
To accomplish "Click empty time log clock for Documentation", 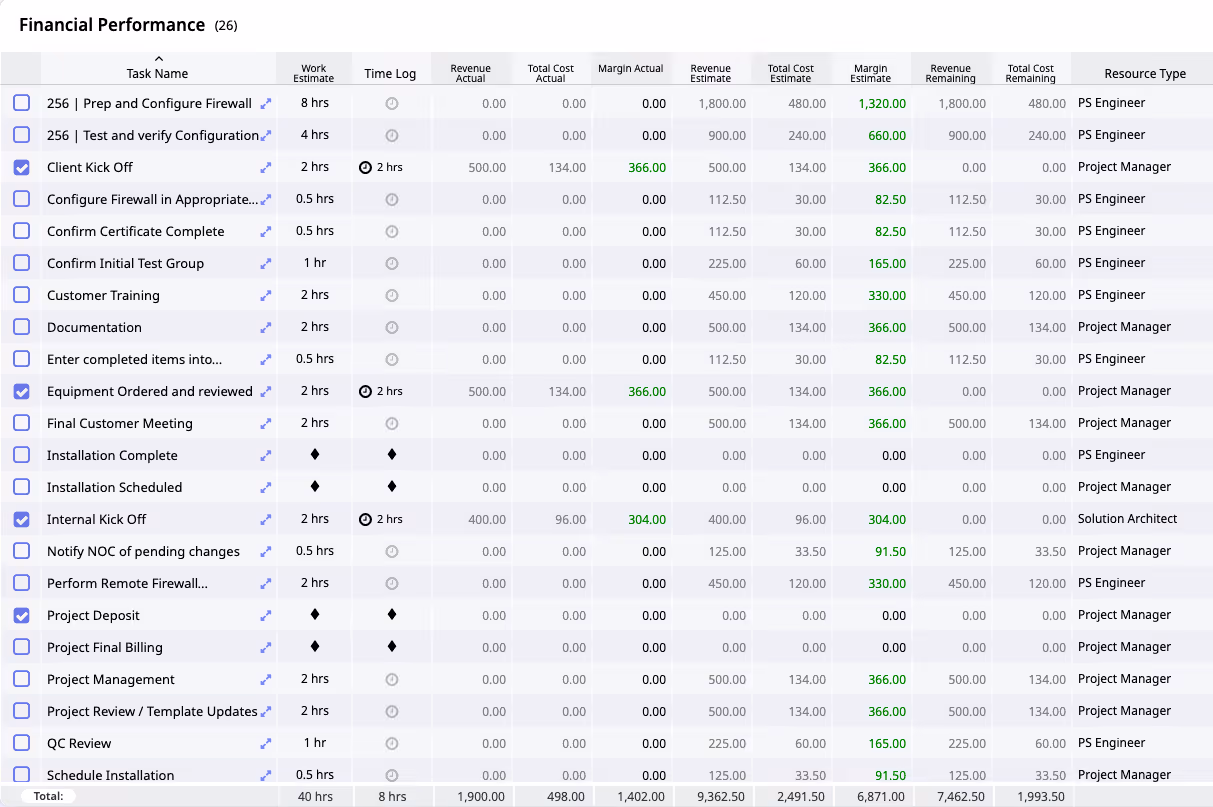I will (392, 328).
